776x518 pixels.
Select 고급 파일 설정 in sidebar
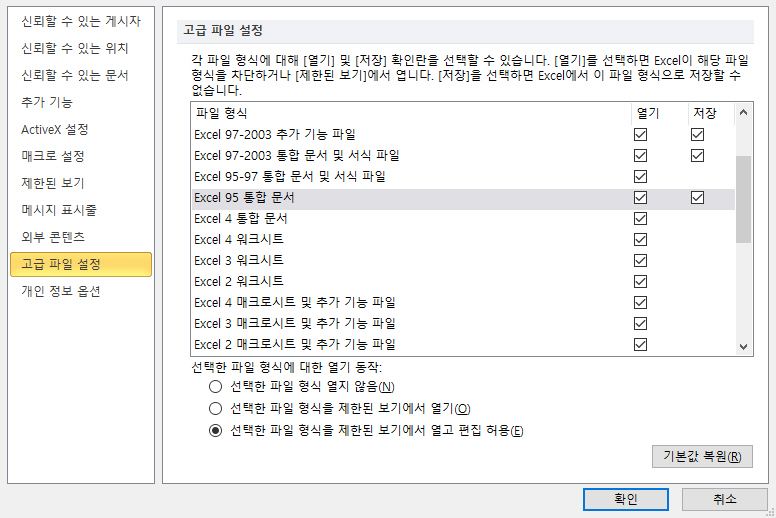(81, 264)
